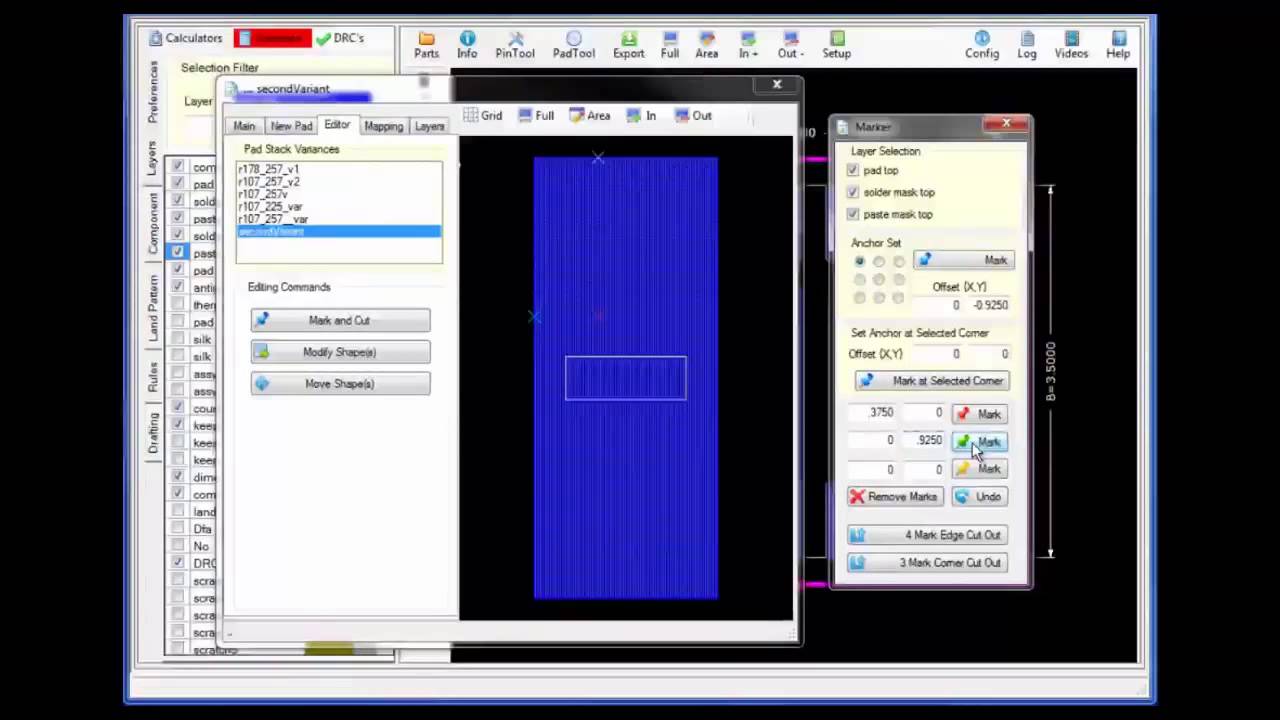The height and width of the screenshot is (720, 1280).
Task: Select the center Anchor Set radio
Action: click(x=879, y=280)
